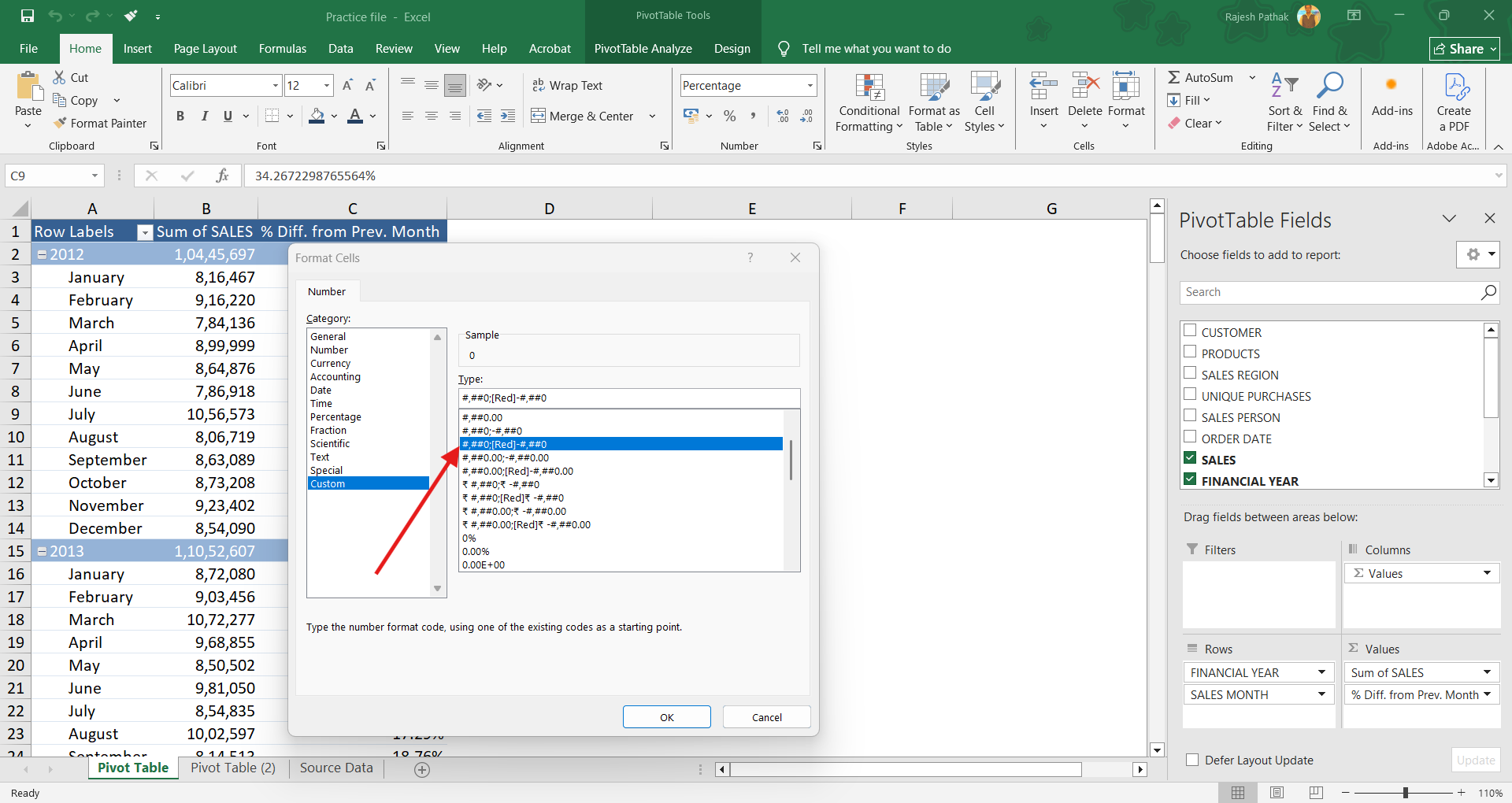Switch to Page Layout view in status bar
Viewport: 1512px width, 803px height.
point(1277,793)
